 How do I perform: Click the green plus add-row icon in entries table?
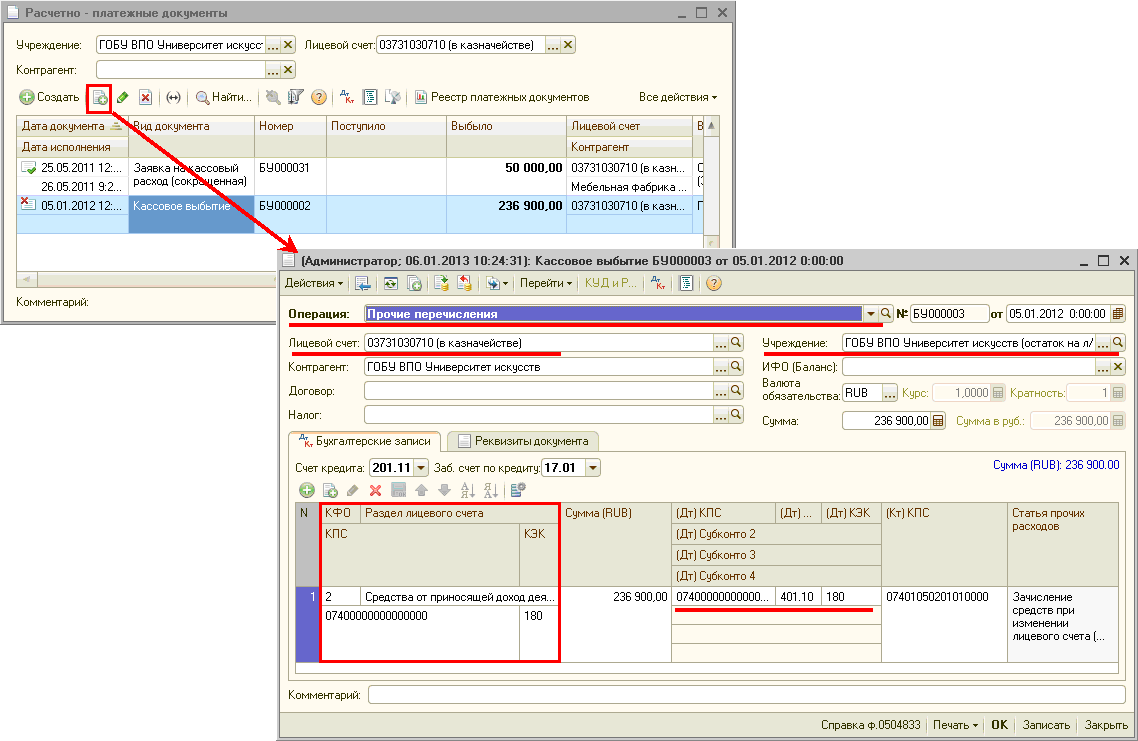(x=307, y=490)
